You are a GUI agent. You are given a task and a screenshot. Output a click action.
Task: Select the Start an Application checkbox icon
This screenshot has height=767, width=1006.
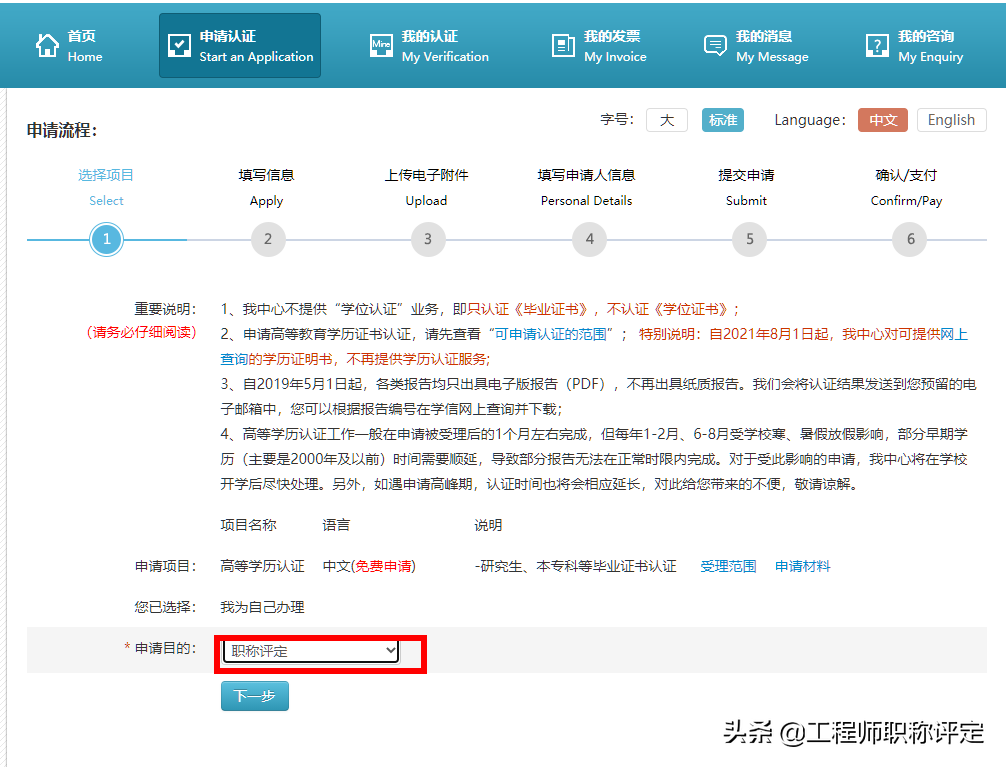click(179, 44)
